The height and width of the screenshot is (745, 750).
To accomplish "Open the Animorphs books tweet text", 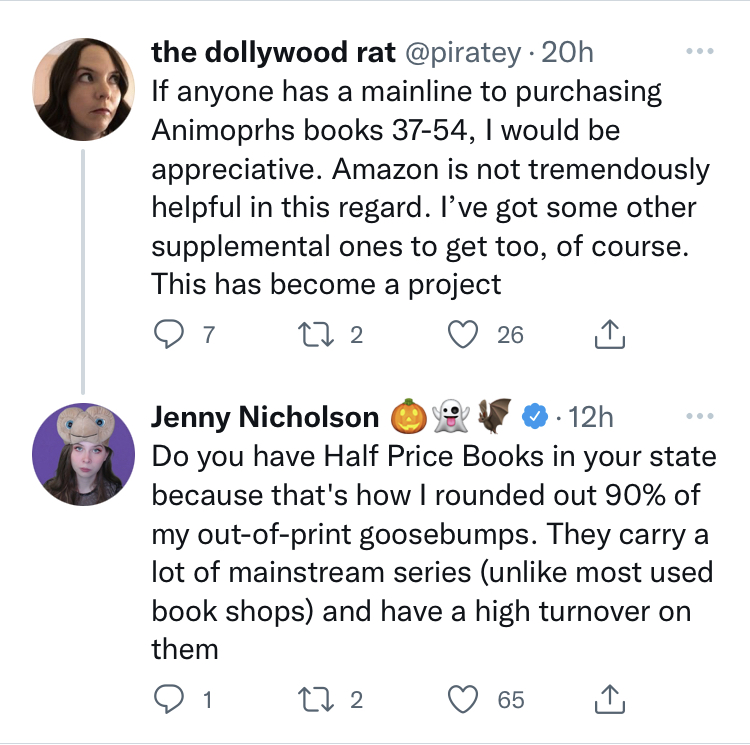I will tap(430, 187).
